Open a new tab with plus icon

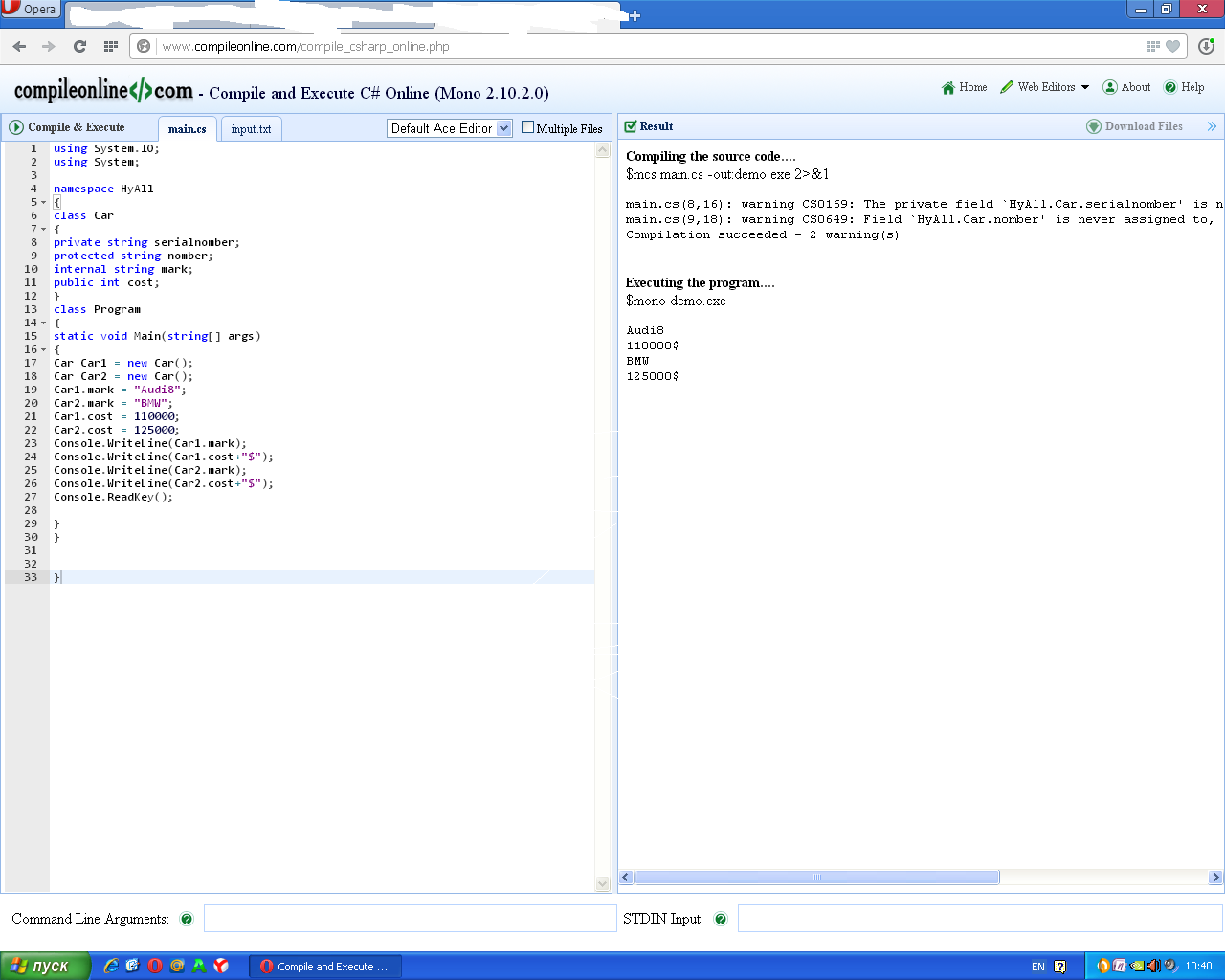click(634, 15)
